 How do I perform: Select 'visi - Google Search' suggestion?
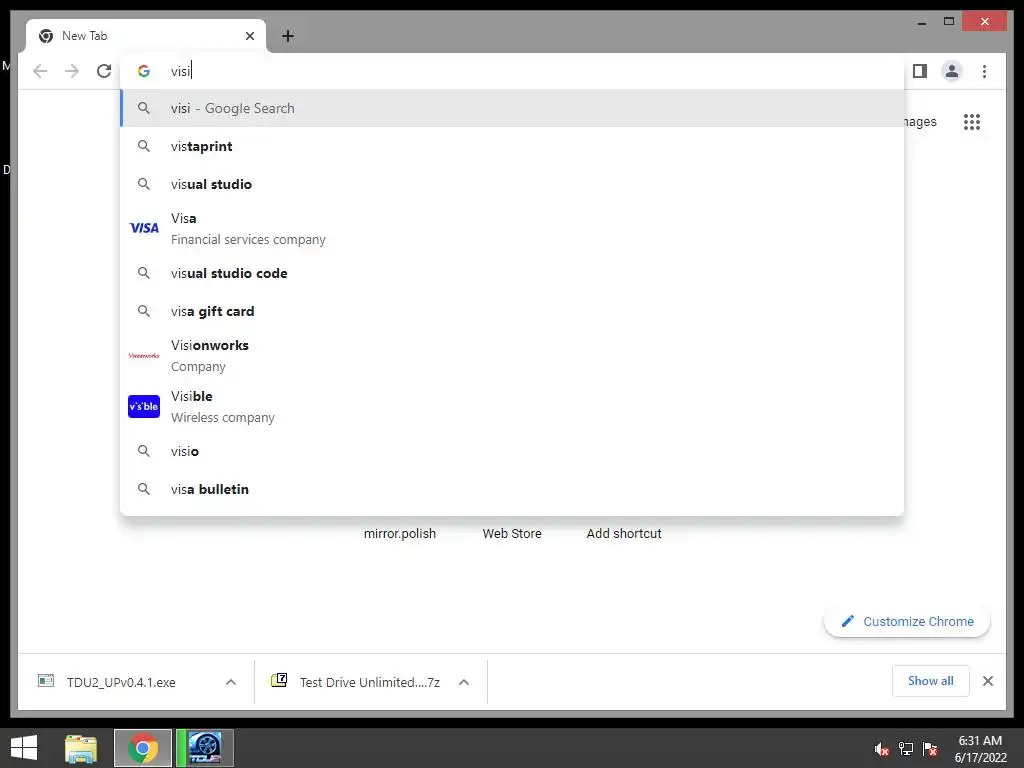[513, 108]
